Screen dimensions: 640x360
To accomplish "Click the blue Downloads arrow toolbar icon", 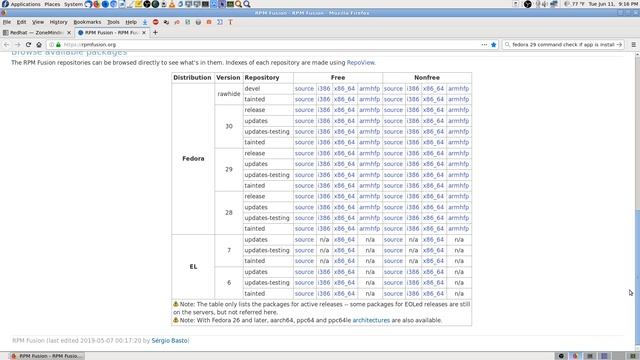I will click(145, 22).
